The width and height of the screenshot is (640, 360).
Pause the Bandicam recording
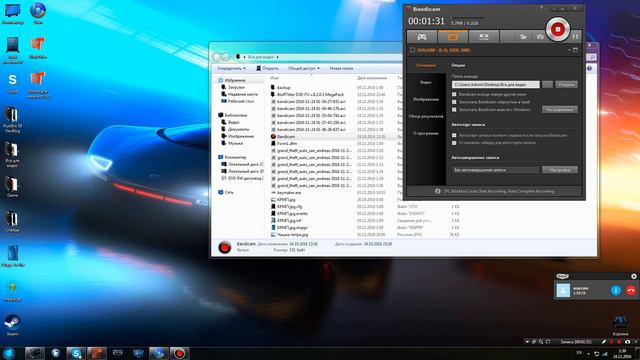click(x=575, y=37)
